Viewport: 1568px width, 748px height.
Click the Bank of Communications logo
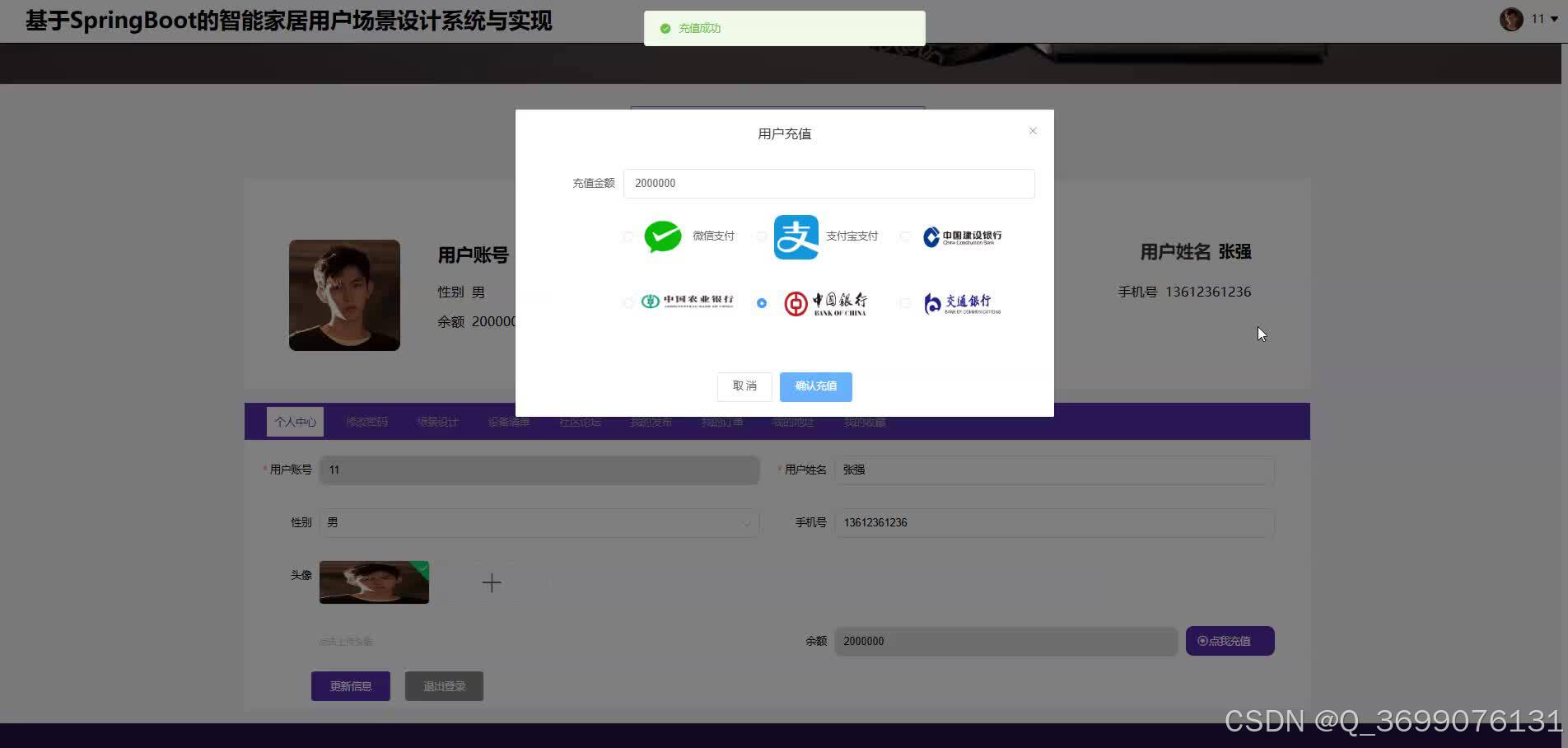pos(962,304)
